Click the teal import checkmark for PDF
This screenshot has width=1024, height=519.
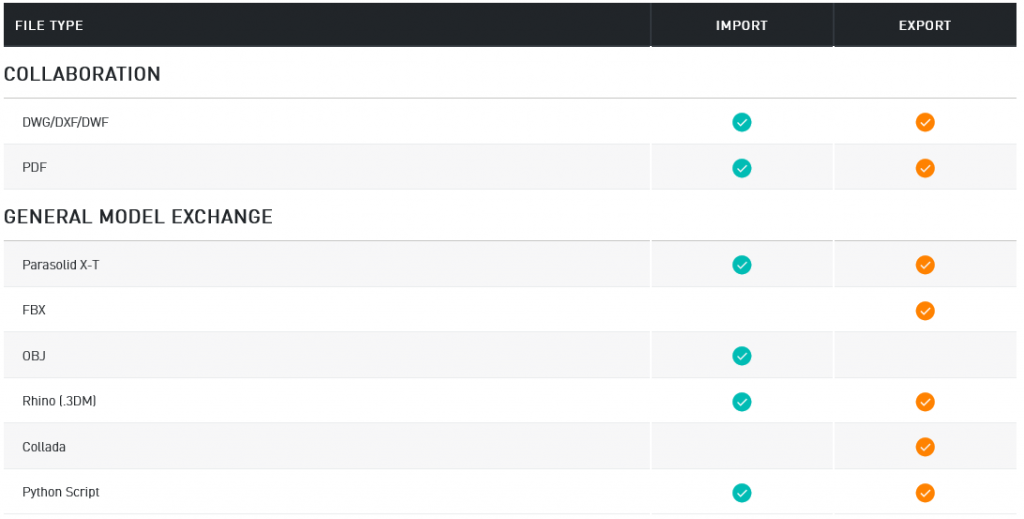pos(741,168)
